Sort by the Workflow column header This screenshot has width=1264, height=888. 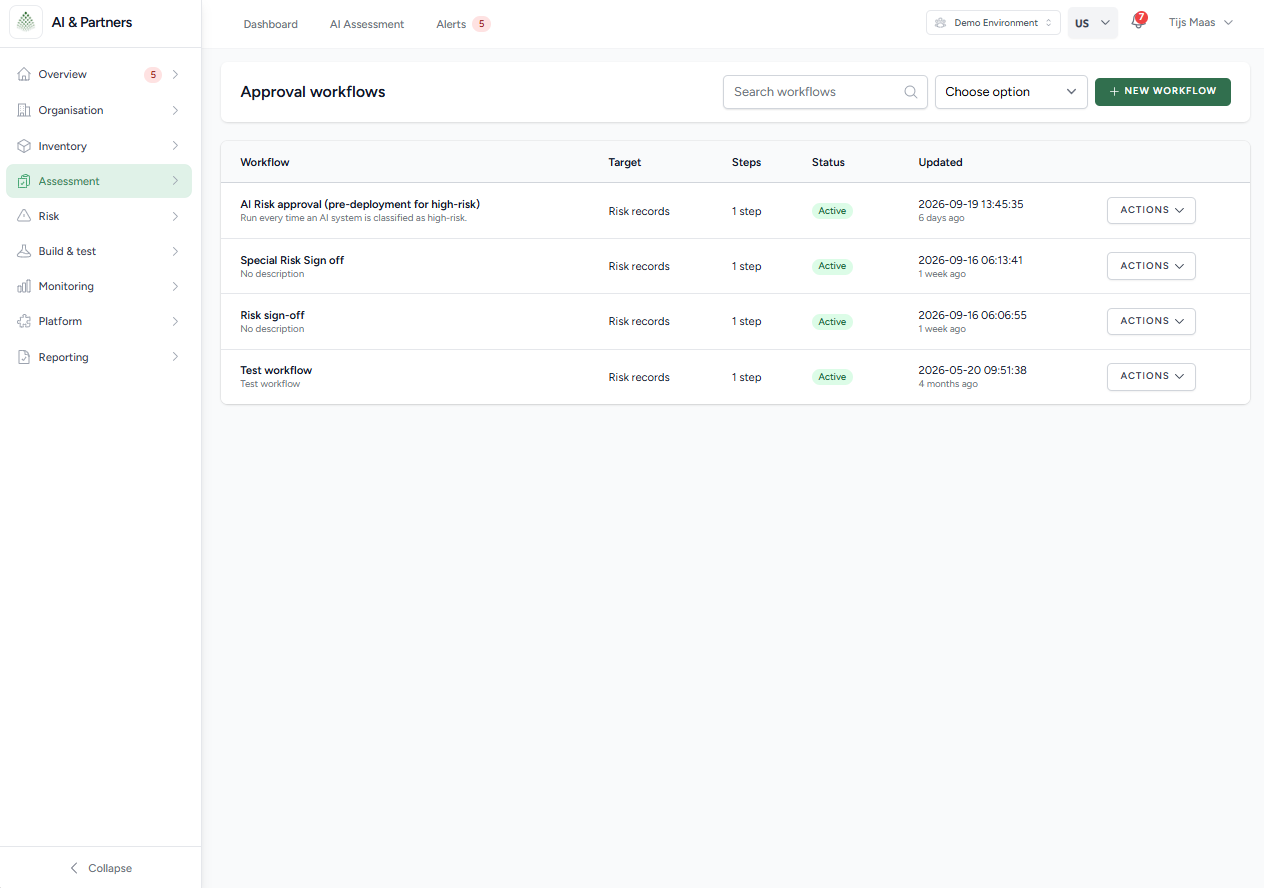pos(265,162)
